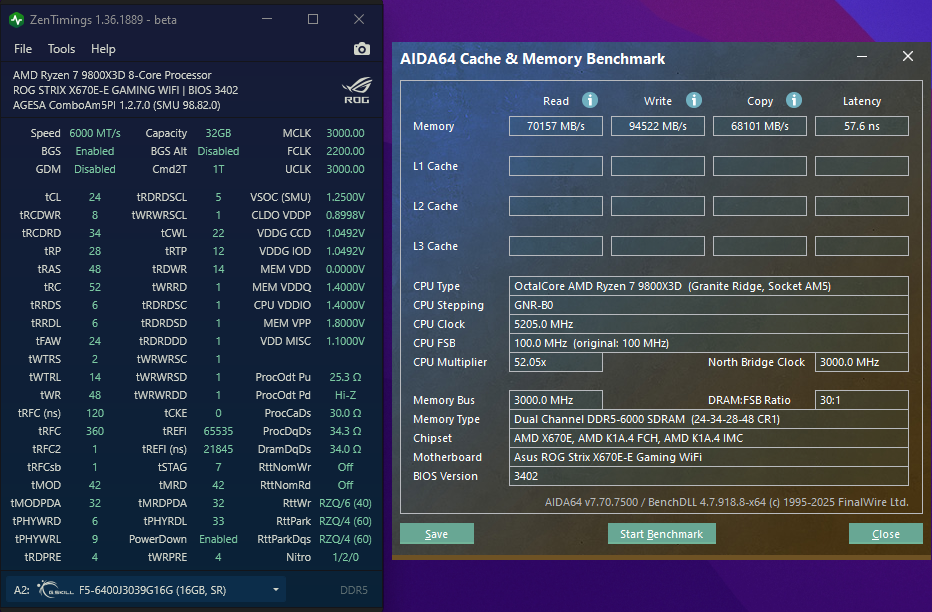The height and width of the screenshot is (612, 932).
Task: Click the Speed value 6000 MT/s
Action: coord(95,133)
